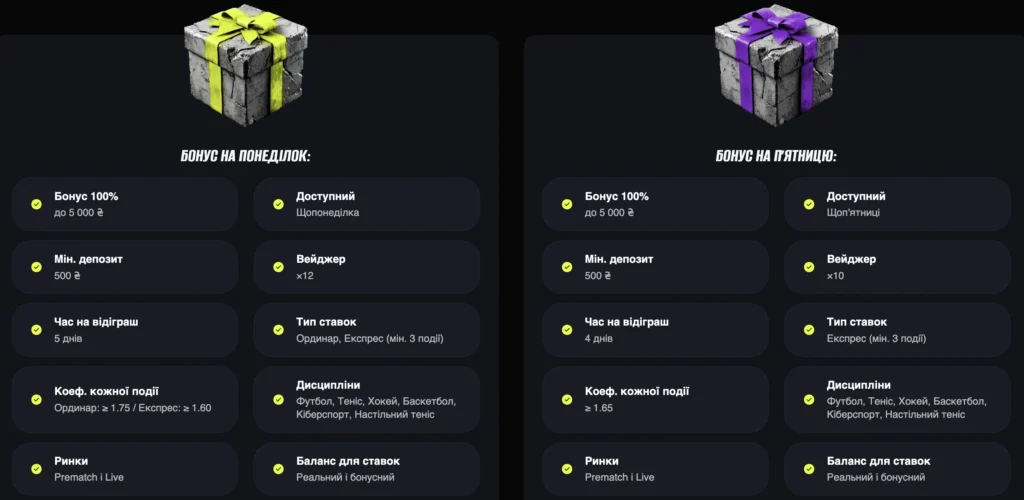Click the purple-ribbon gift box image
Viewport: 1024px width, 500px height.
[x=773, y=62]
